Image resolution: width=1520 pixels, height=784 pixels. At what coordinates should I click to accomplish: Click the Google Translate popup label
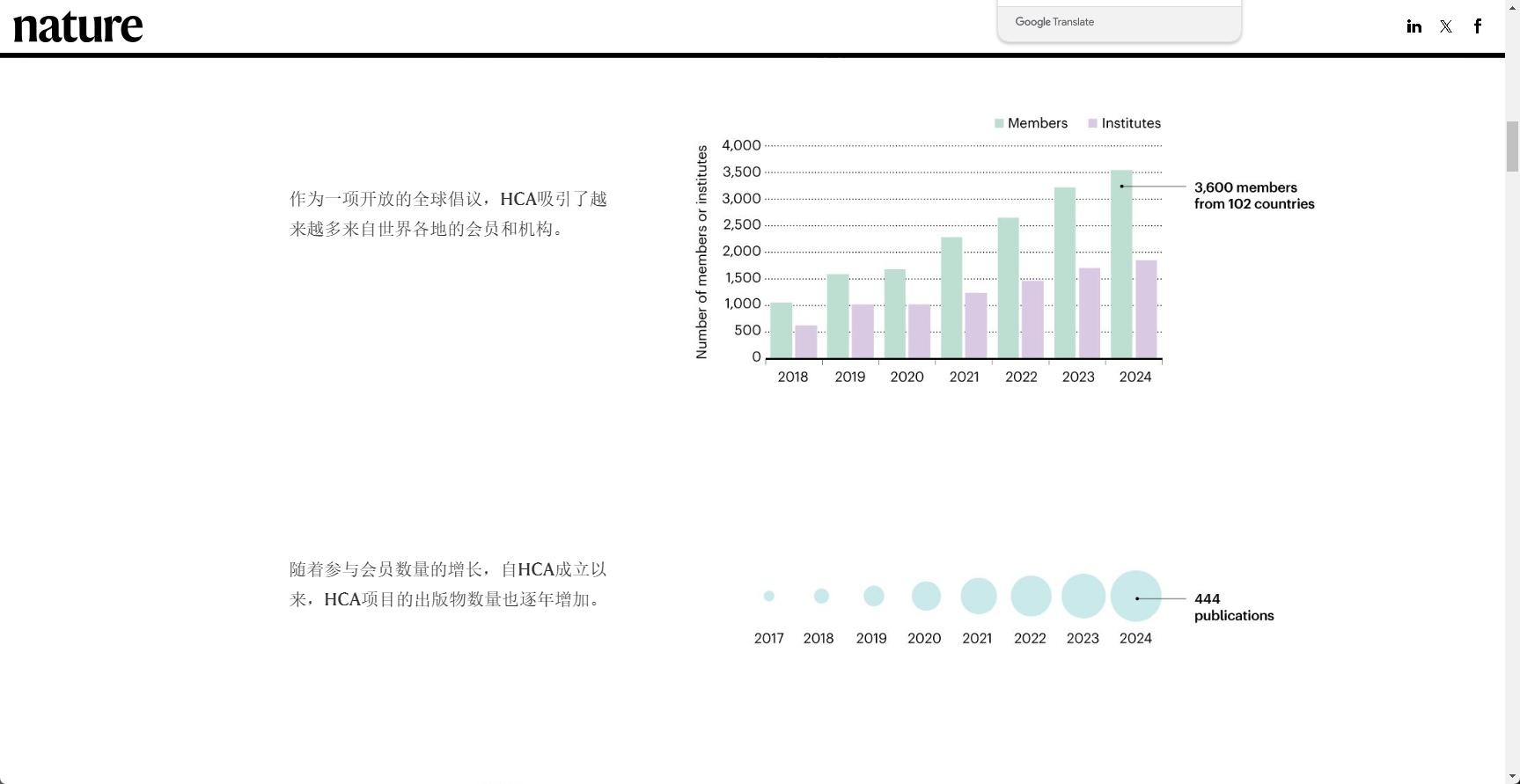1054,22
